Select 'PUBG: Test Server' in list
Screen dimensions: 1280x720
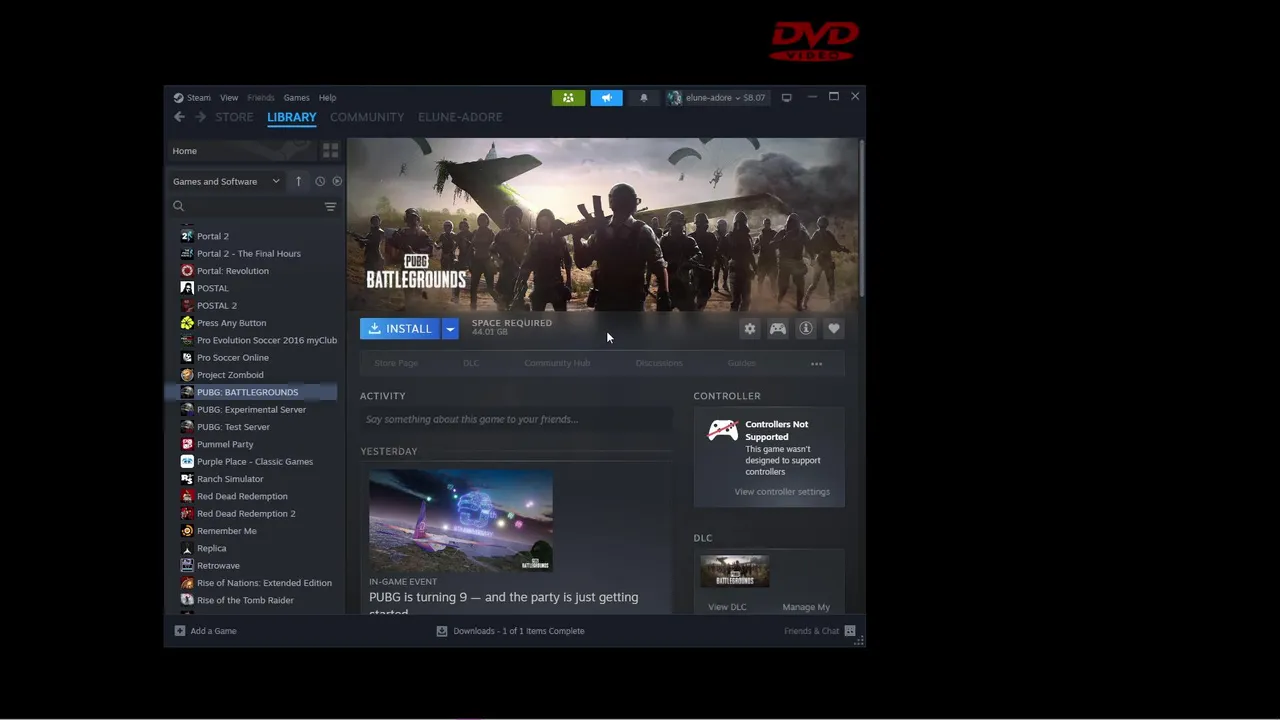coord(233,427)
